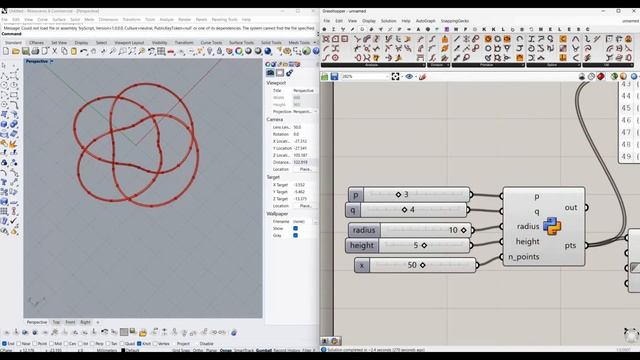Cut selection with the scissors icon

click(x=55, y=51)
